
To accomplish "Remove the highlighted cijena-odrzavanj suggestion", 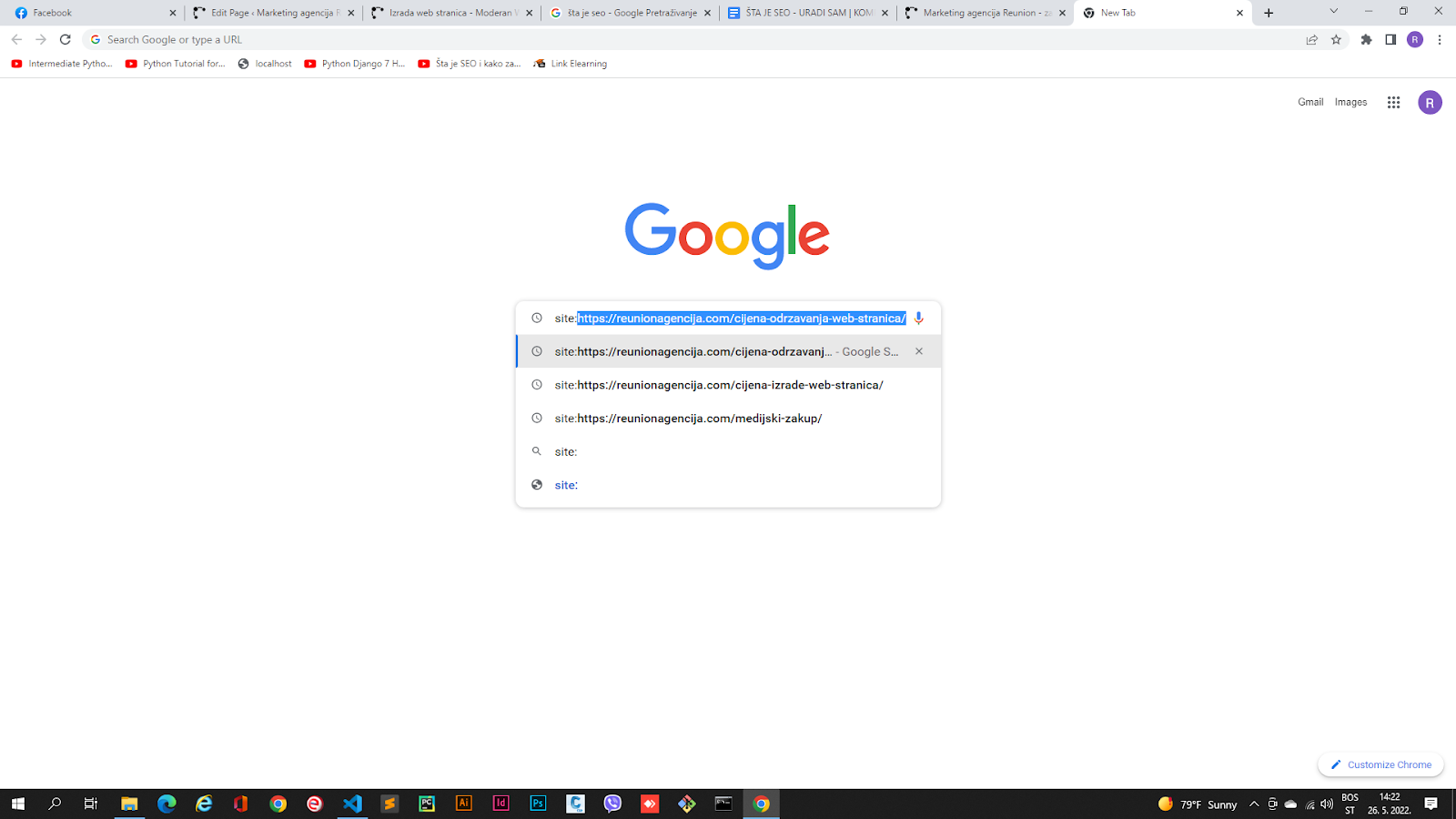I will (x=919, y=351).
